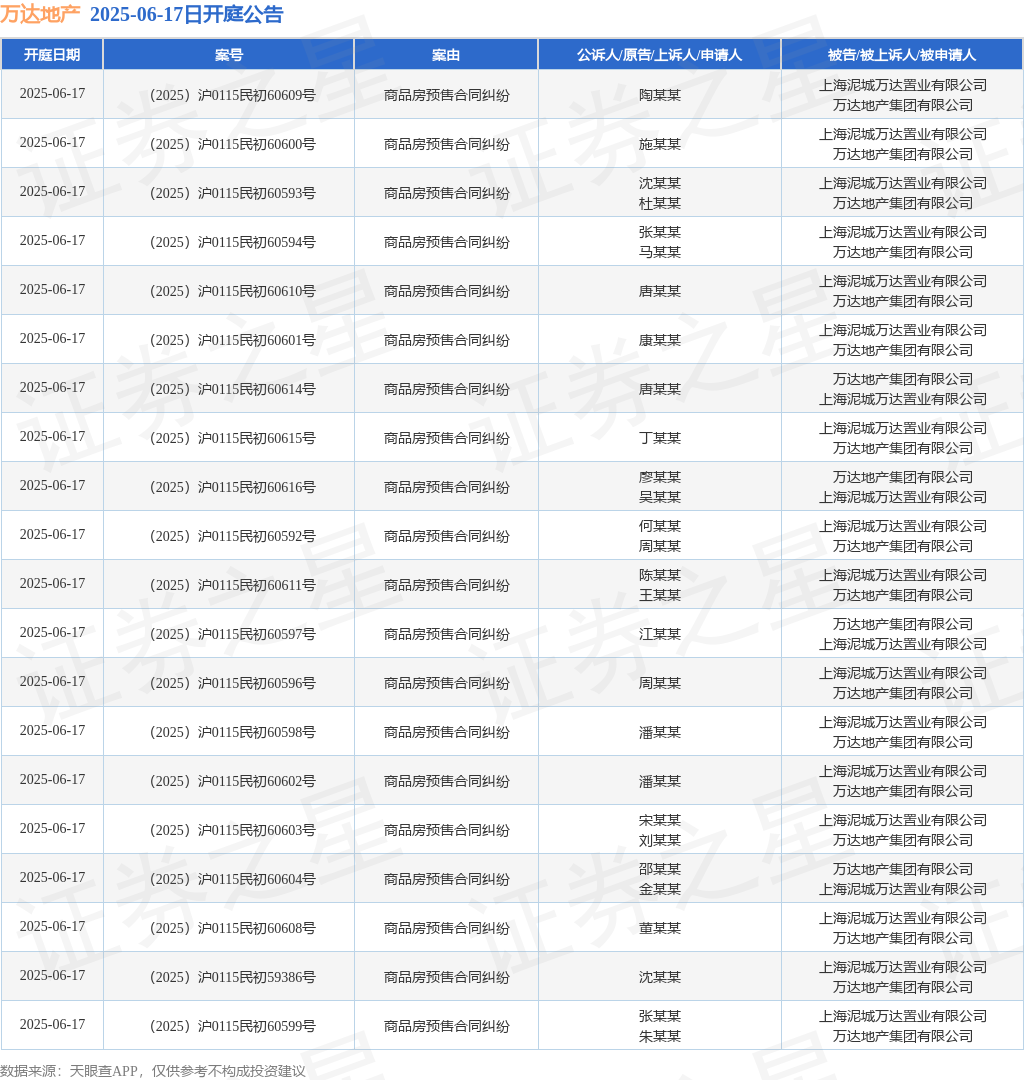Click plaintiff name 陶某某
Screen dimensions: 1024x1080
[x=660, y=95]
